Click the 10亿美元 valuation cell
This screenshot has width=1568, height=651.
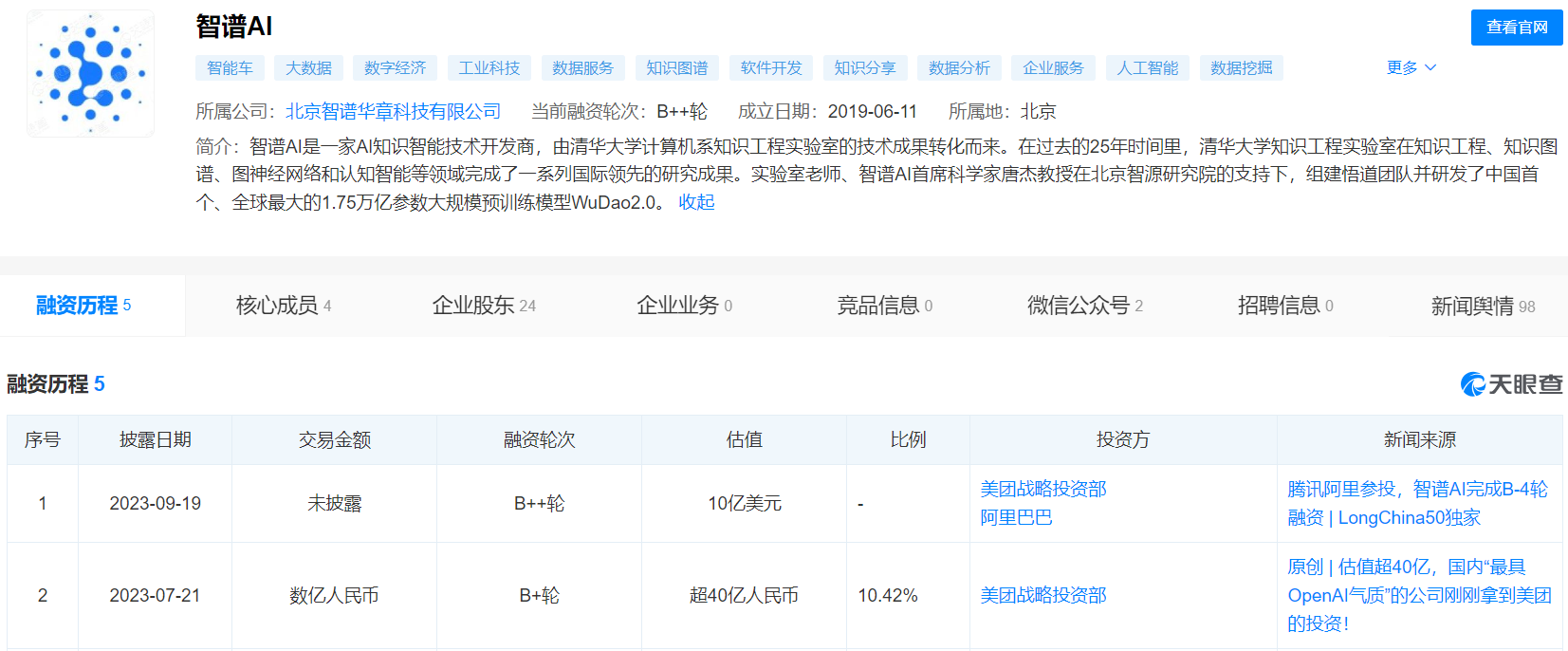point(744,504)
